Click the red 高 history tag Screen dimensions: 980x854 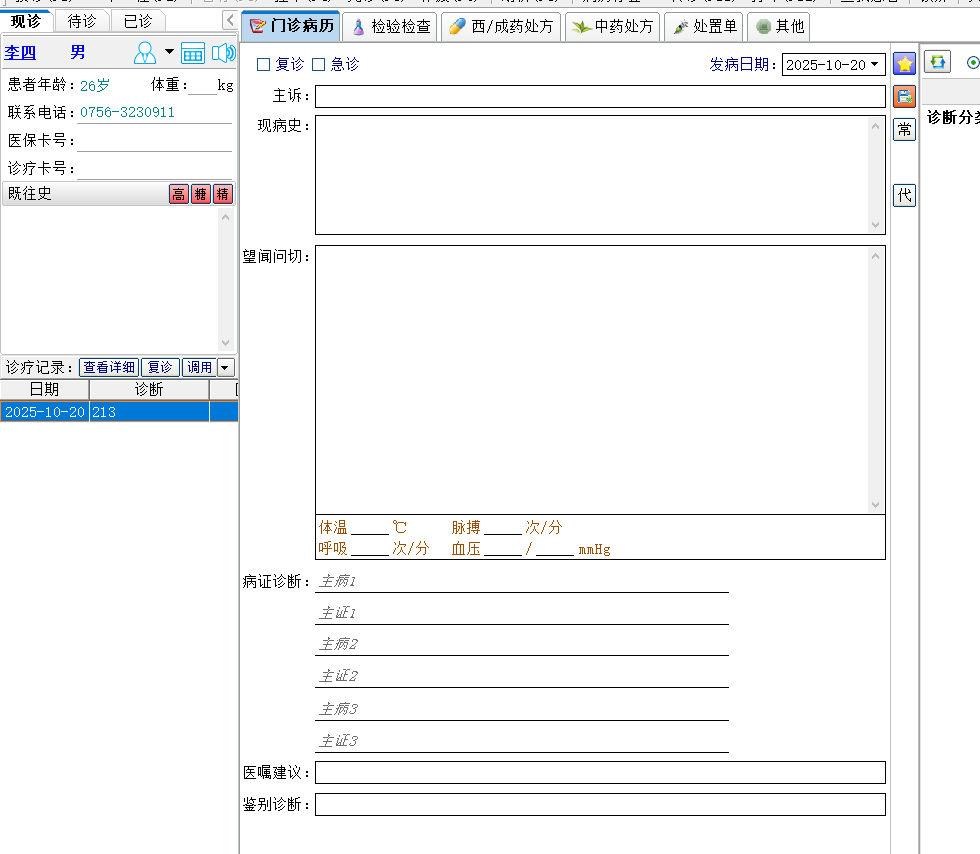tap(178, 194)
